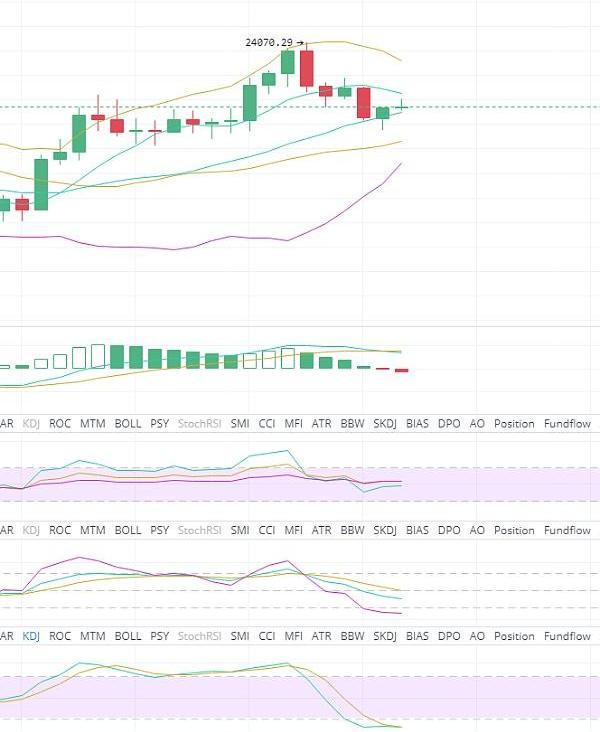Switch to AO in bottom indicator row

pyautogui.click(x=477, y=636)
